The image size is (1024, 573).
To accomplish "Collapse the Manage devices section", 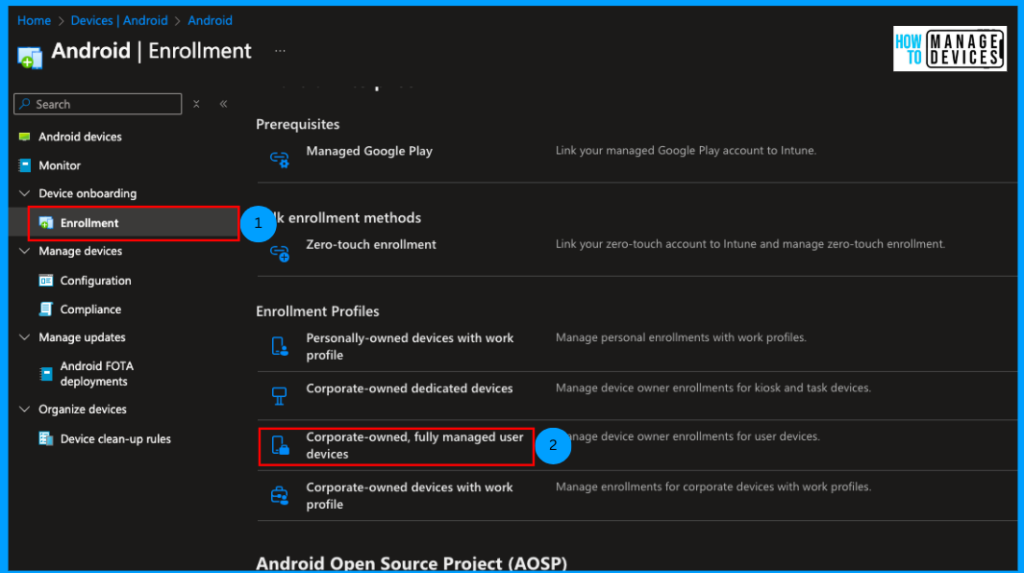I will tap(24, 251).
